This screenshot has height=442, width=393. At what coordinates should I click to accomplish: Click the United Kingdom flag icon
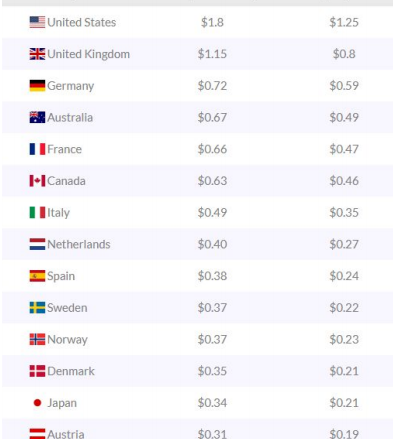tap(37, 54)
